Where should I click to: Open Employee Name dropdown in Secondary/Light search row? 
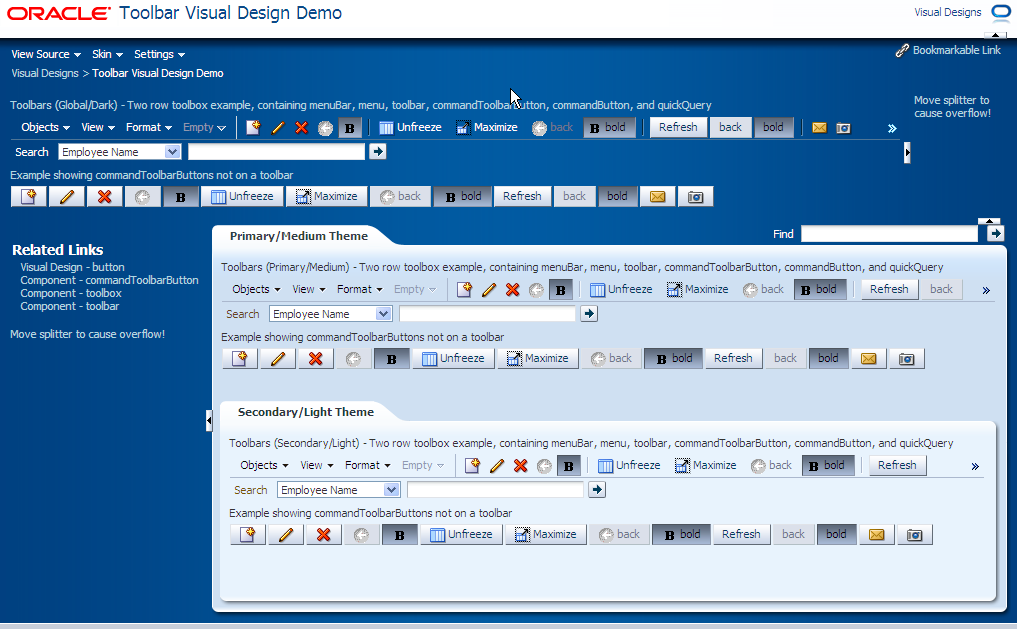390,490
